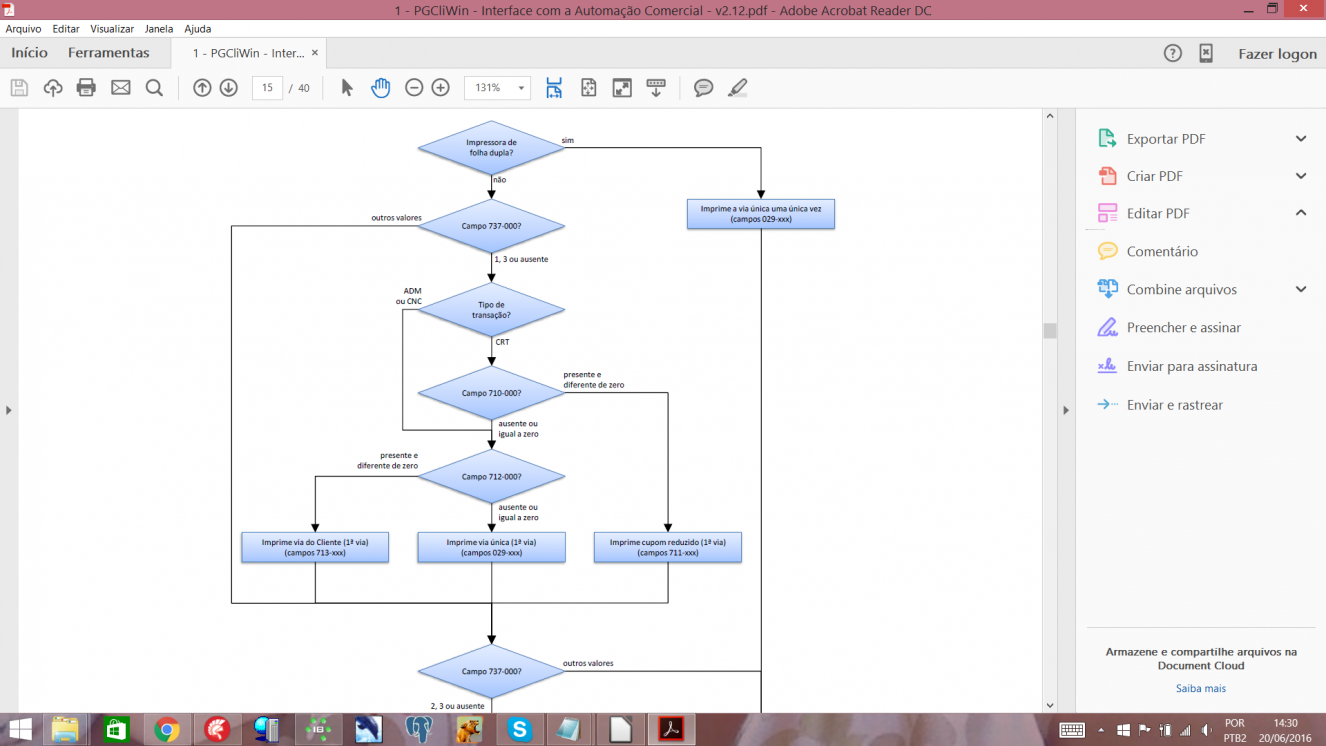Go to previous page arrow
Screen dimensions: 1326x746
(x=202, y=88)
